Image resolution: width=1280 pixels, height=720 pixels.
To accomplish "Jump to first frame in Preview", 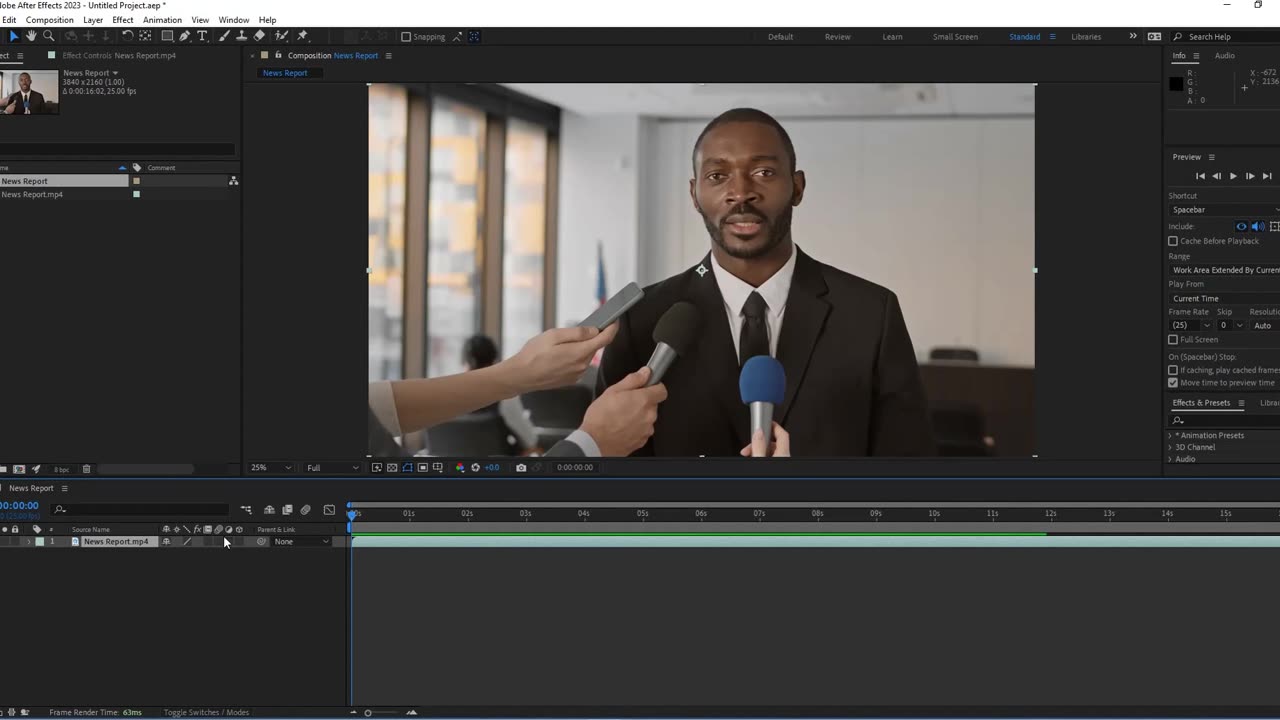I will pyautogui.click(x=1200, y=176).
